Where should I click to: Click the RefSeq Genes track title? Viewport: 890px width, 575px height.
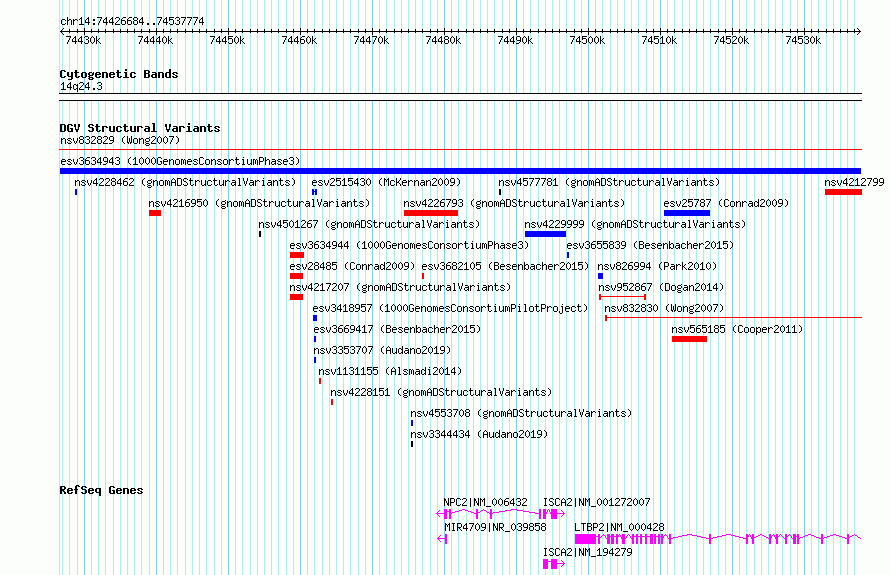[x=101, y=490]
